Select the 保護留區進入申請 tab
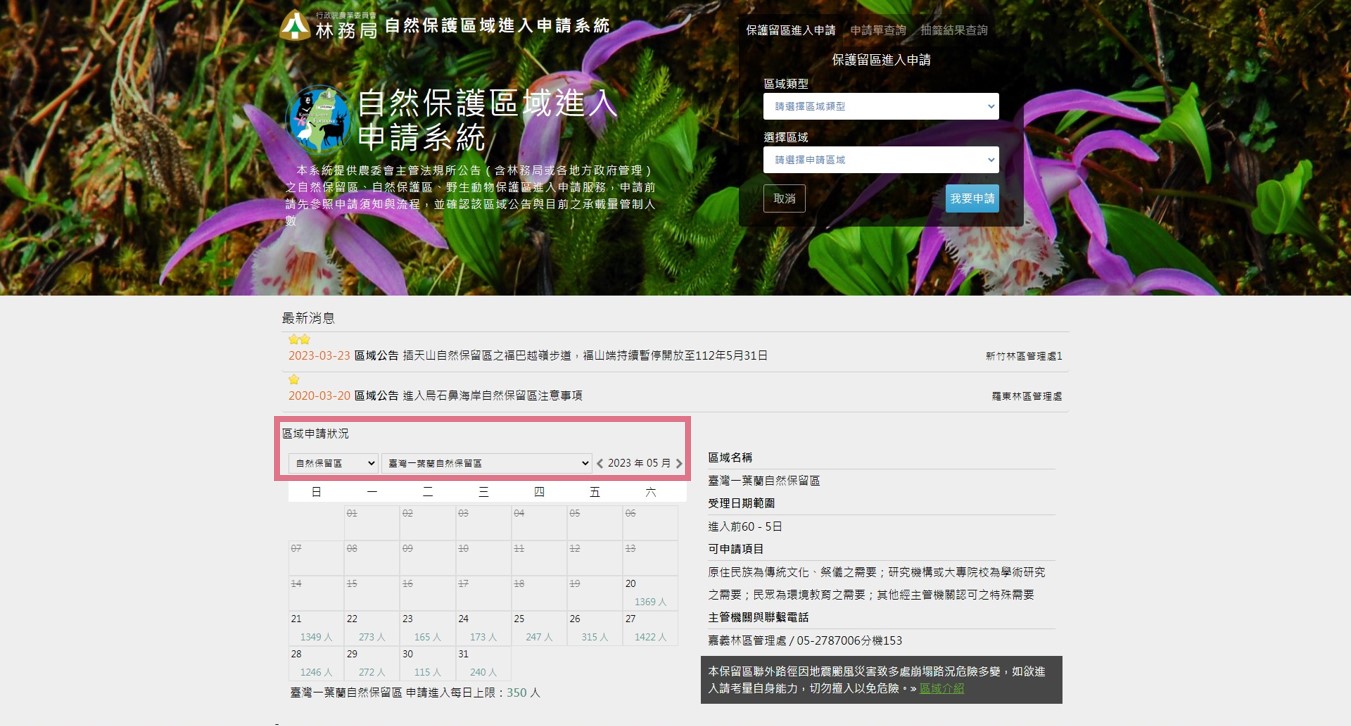The height and width of the screenshot is (726, 1351). (x=791, y=31)
